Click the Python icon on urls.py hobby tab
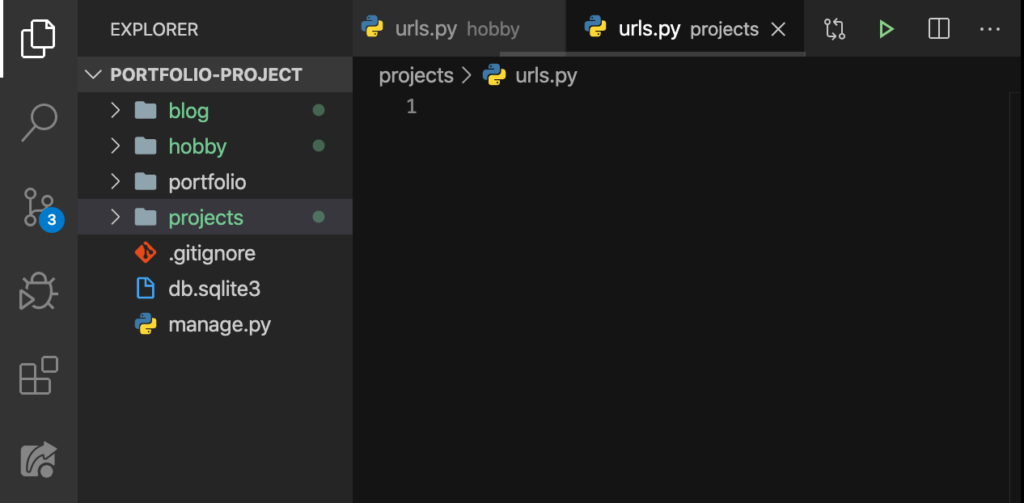This screenshot has width=1024, height=503. pyautogui.click(x=372, y=26)
